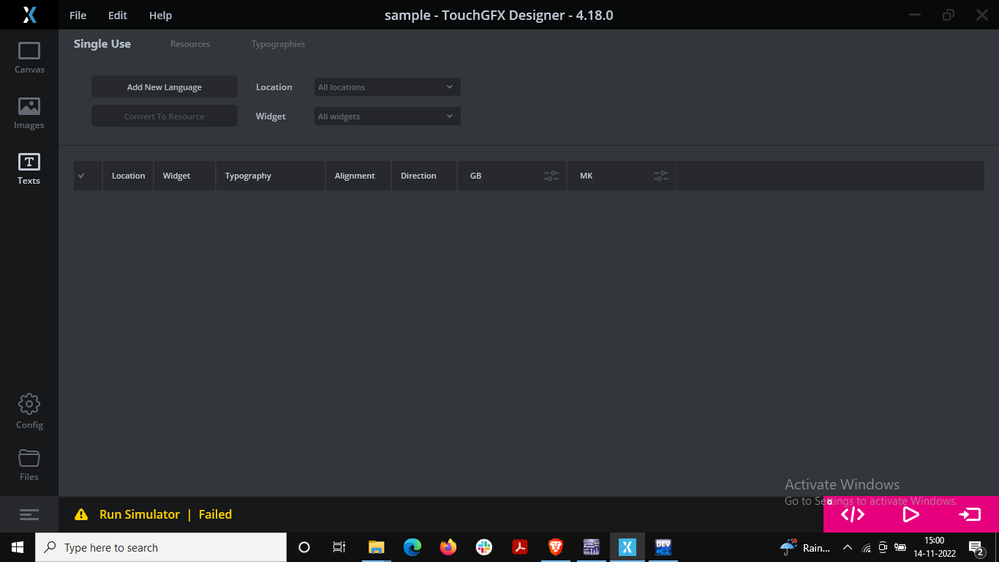Open the Files folder section
Screen dimensions: 999x562
[29, 465]
